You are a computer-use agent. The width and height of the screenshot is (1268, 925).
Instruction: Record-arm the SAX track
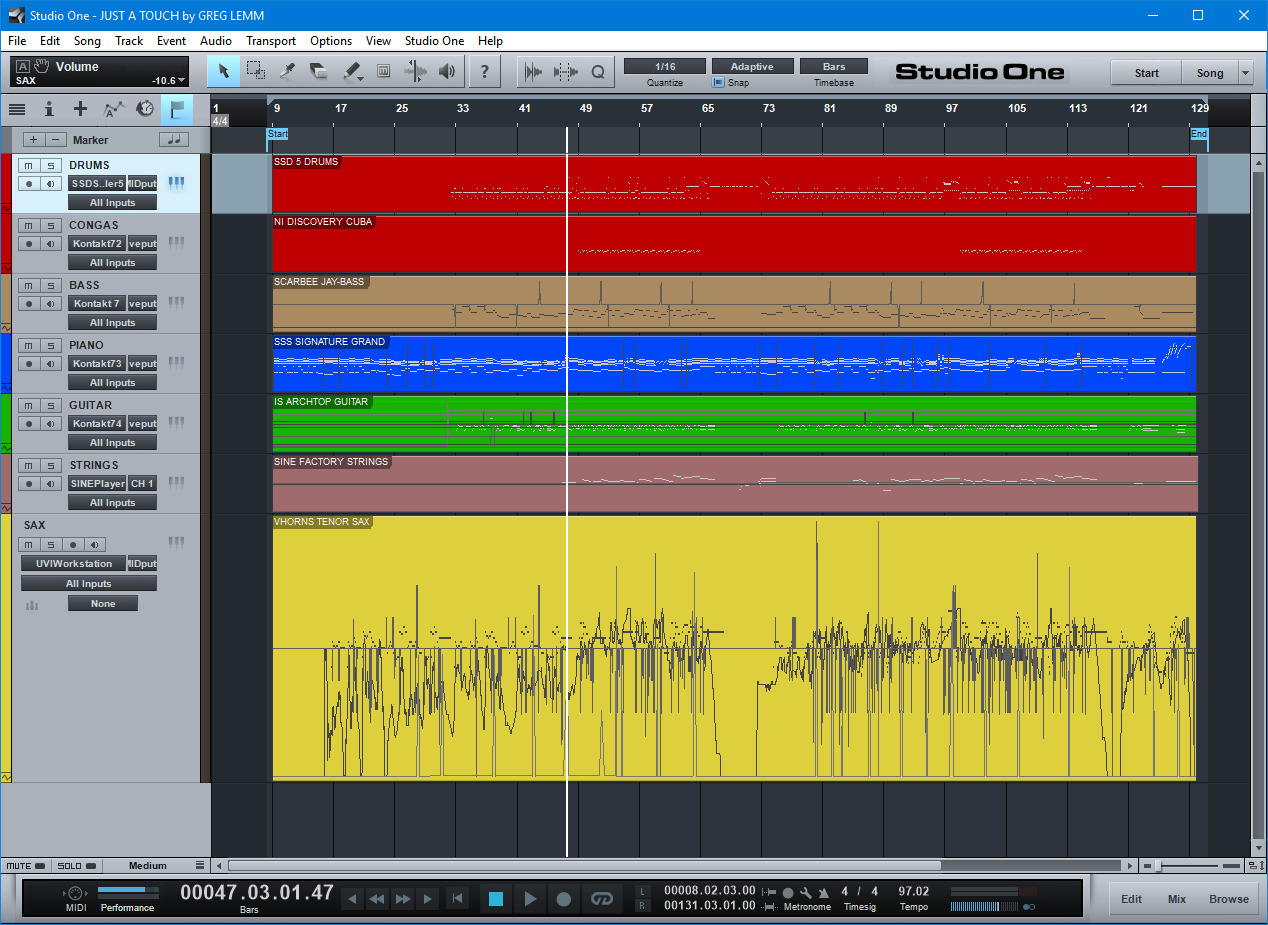pos(73,545)
